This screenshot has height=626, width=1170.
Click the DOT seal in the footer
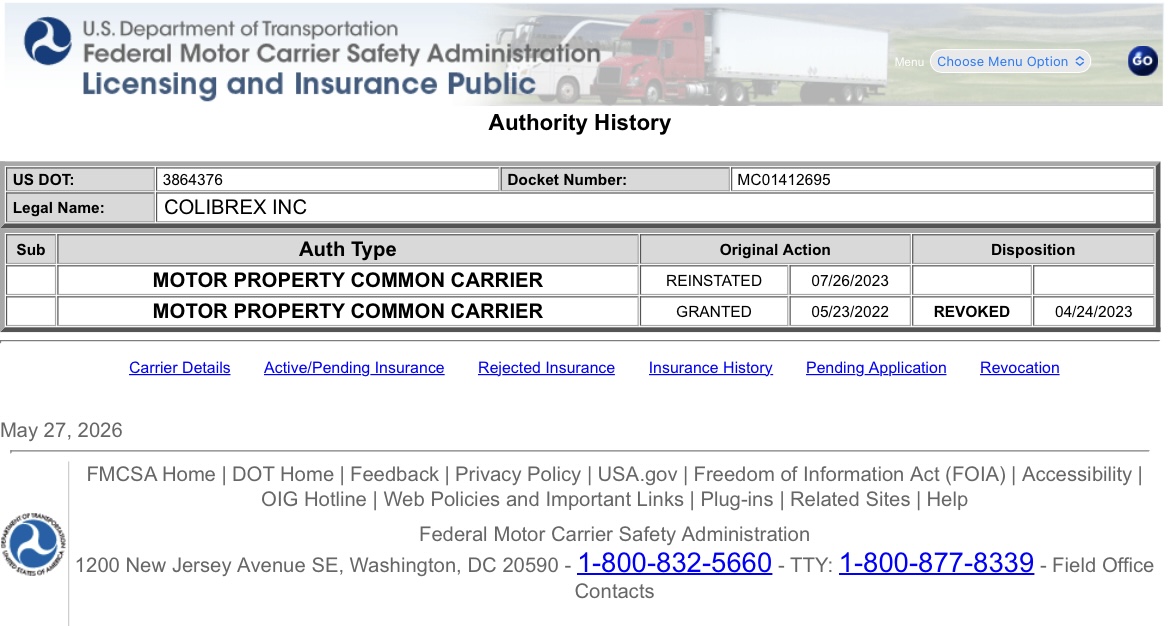[33, 544]
